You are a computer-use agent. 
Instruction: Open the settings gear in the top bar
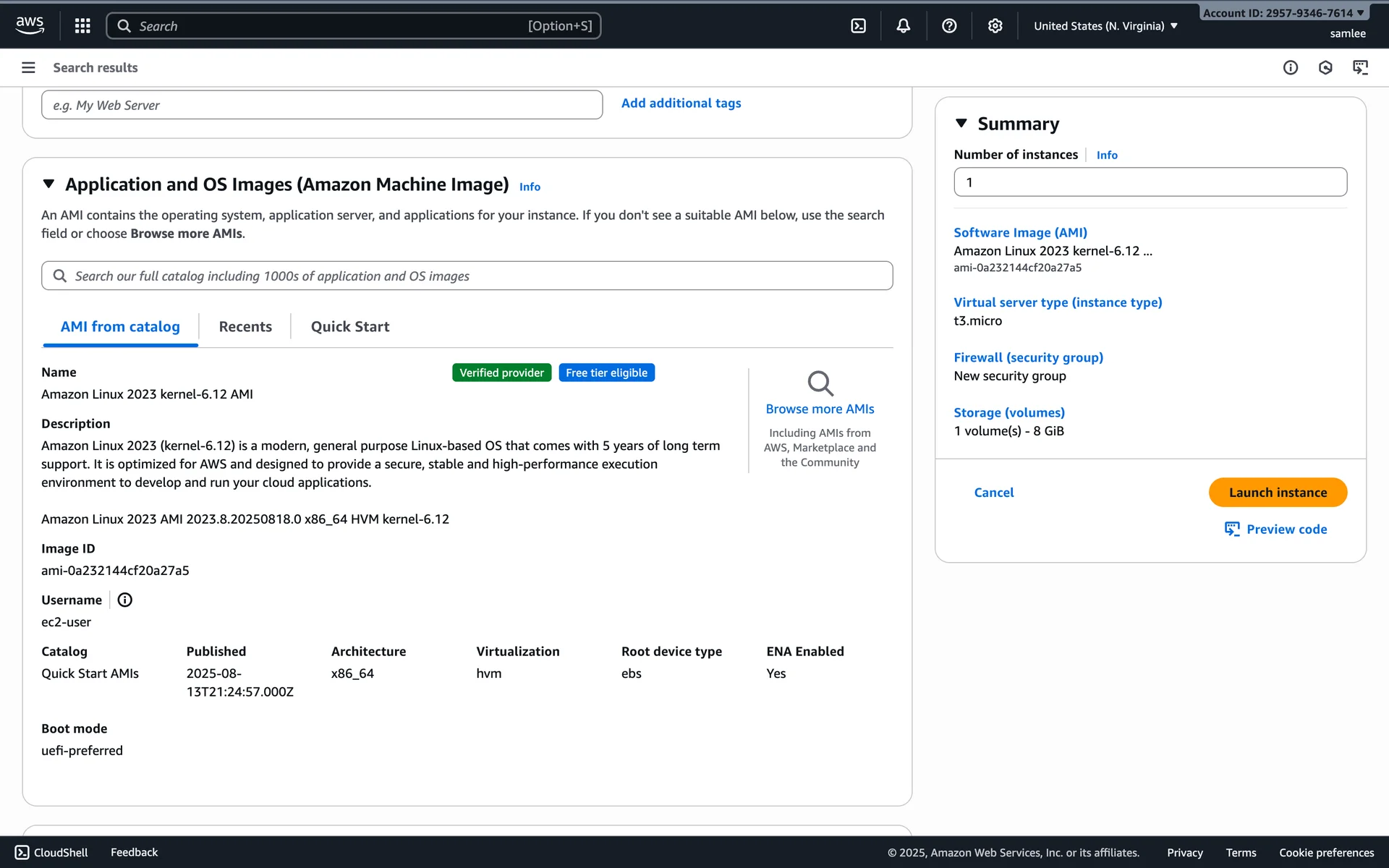coord(995,26)
